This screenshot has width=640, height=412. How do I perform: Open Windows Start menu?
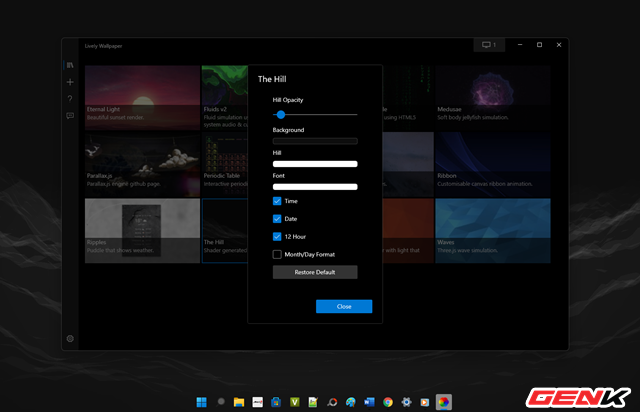pyautogui.click(x=202, y=402)
